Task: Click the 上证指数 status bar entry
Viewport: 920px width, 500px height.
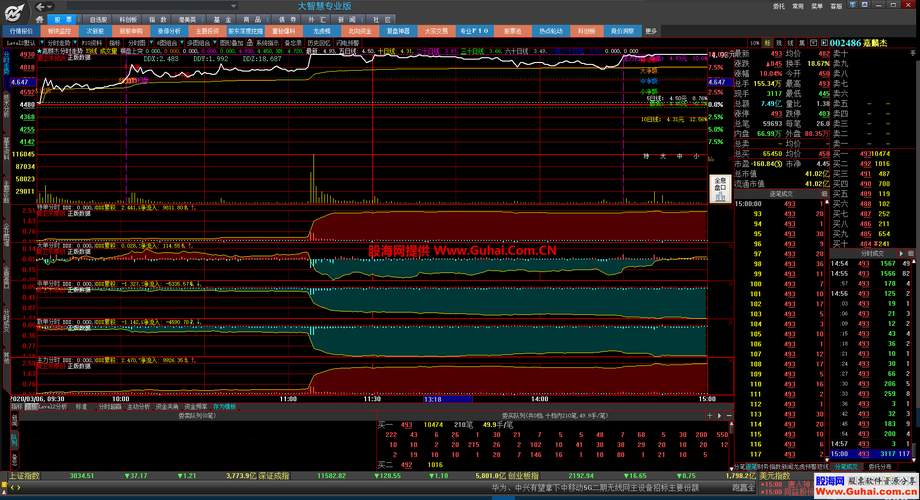Action: 24,475
